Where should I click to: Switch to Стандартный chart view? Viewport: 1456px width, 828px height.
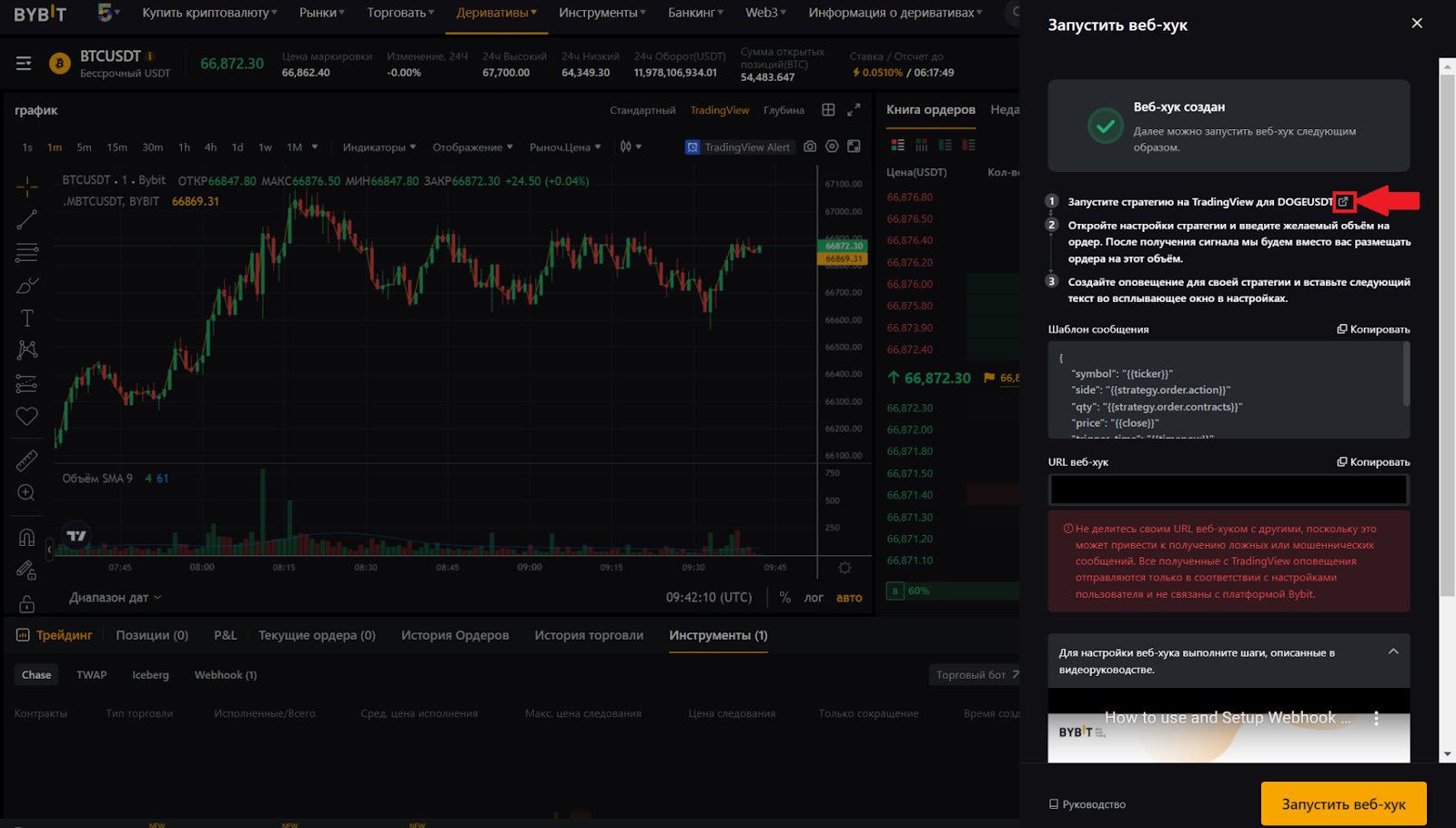coord(642,110)
